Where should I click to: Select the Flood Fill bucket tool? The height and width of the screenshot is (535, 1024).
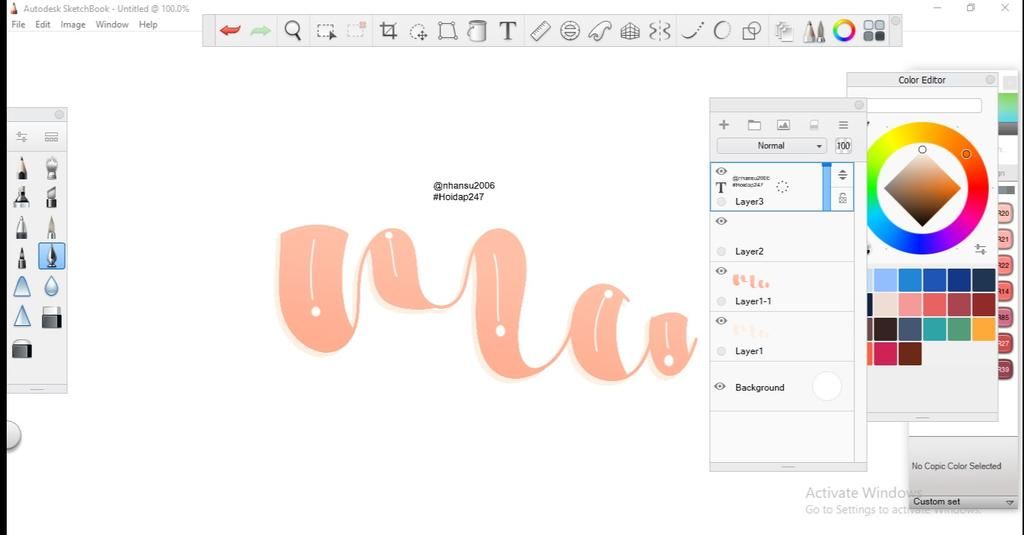point(477,31)
